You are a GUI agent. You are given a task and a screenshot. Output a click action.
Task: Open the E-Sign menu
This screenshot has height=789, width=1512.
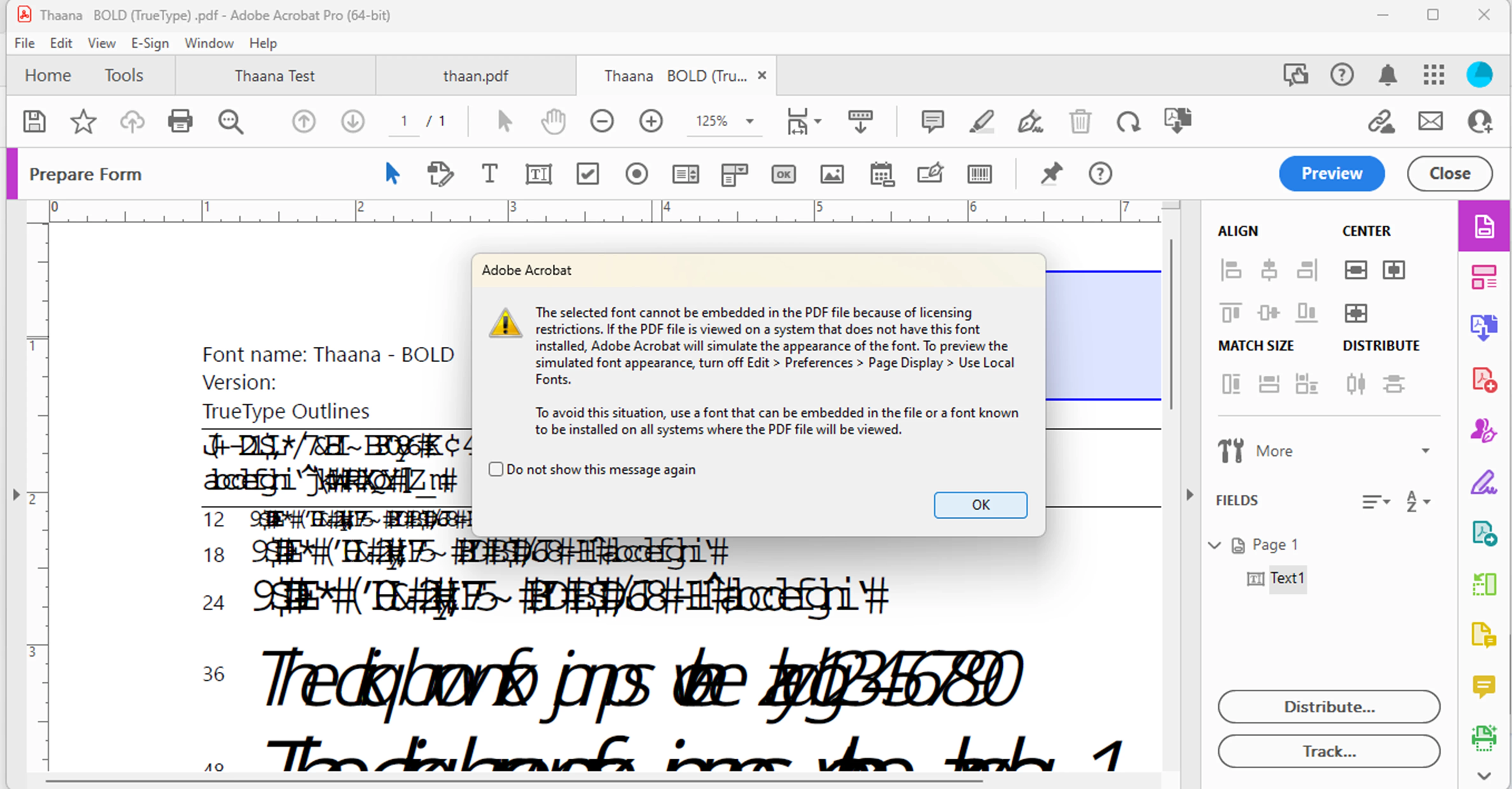(x=150, y=44)
